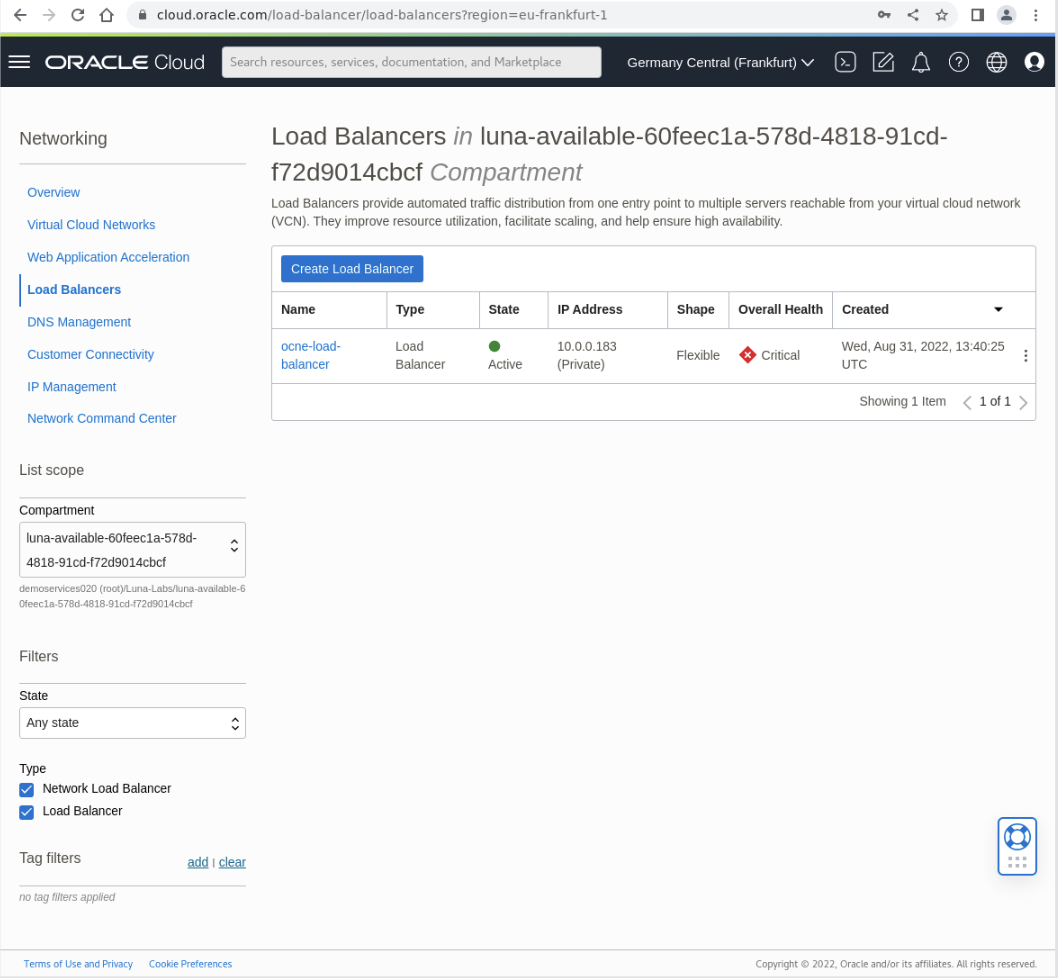Open Cloud Shell developer tools icon

point(845,62)
